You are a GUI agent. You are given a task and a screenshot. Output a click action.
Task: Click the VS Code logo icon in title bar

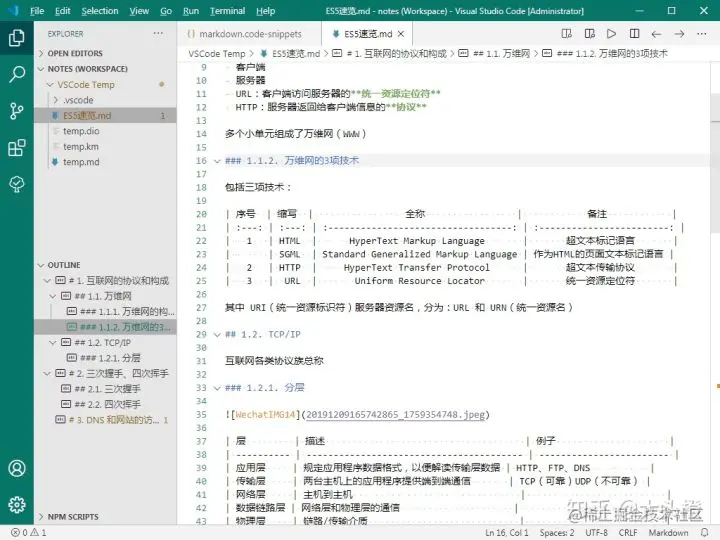(x=14, y=10)
